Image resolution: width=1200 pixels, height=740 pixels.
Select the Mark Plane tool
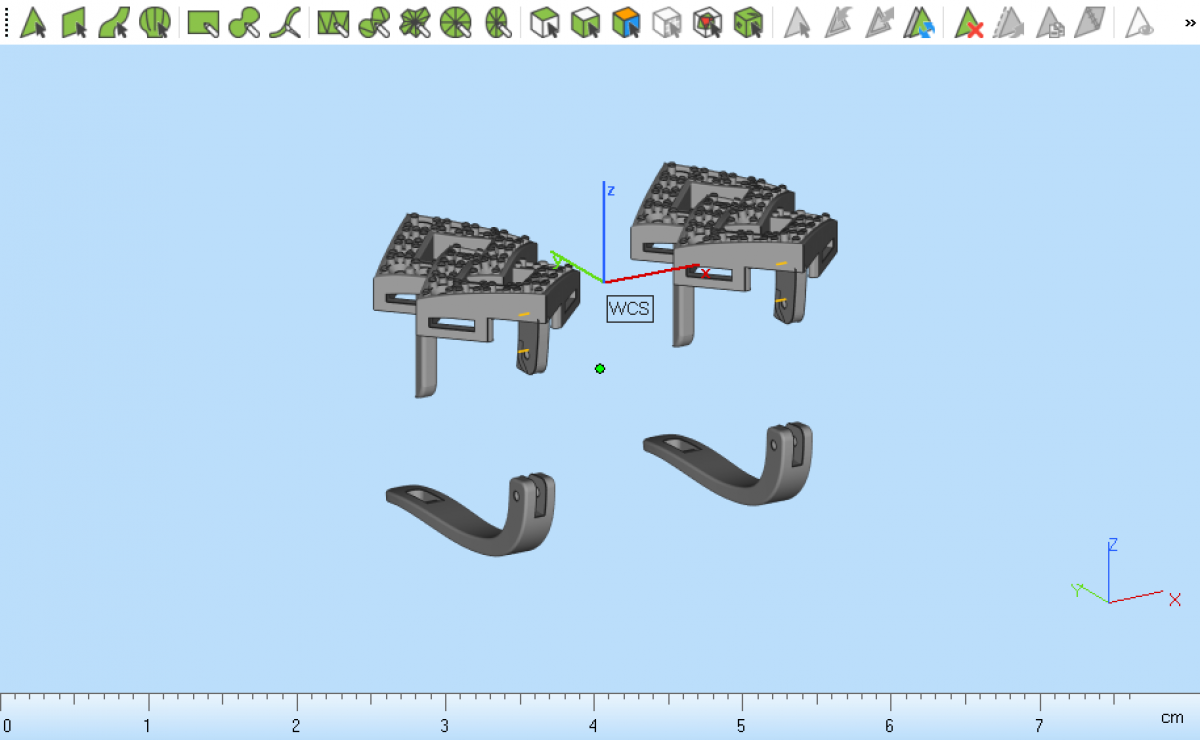[75, 22]
